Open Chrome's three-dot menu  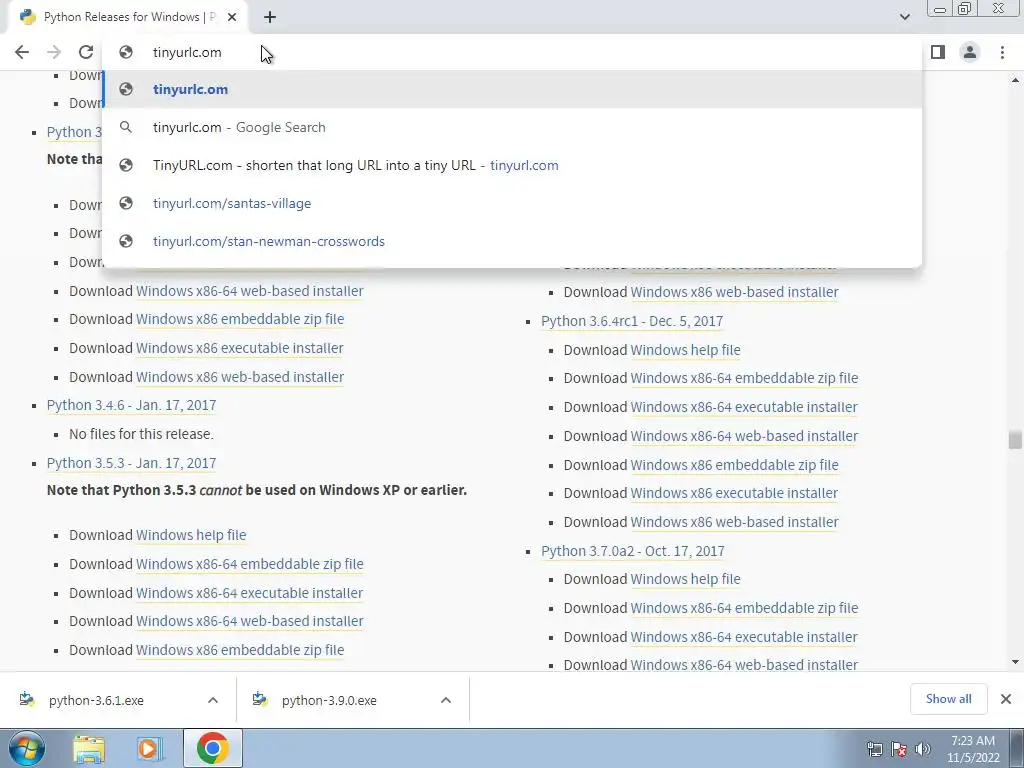pos(1002,52)
